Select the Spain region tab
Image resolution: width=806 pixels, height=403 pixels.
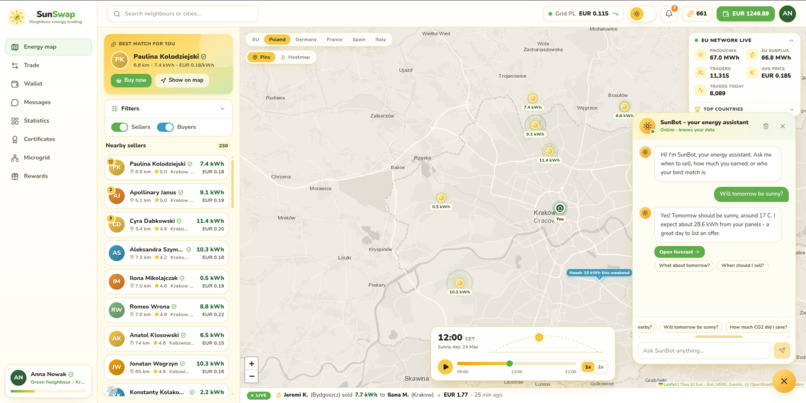point(359,40)
